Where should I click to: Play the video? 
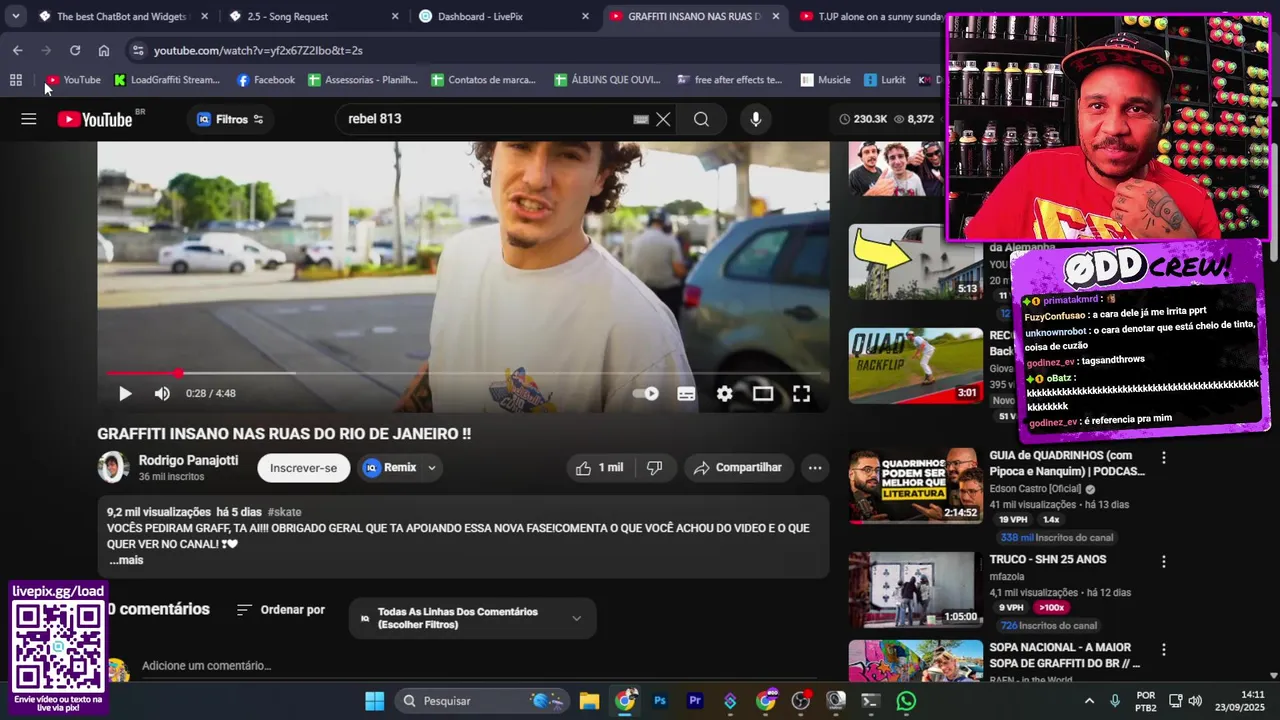point(125,394)
